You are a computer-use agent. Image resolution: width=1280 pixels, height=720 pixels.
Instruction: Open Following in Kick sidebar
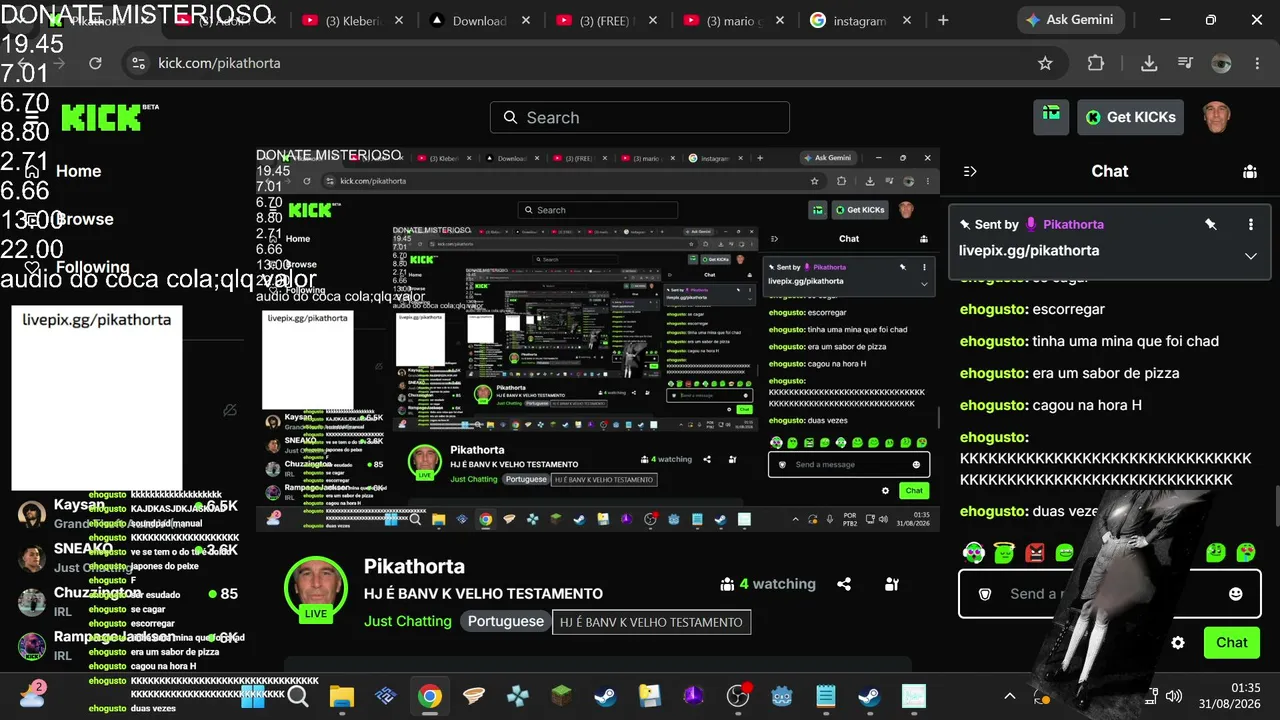[92, 267]
